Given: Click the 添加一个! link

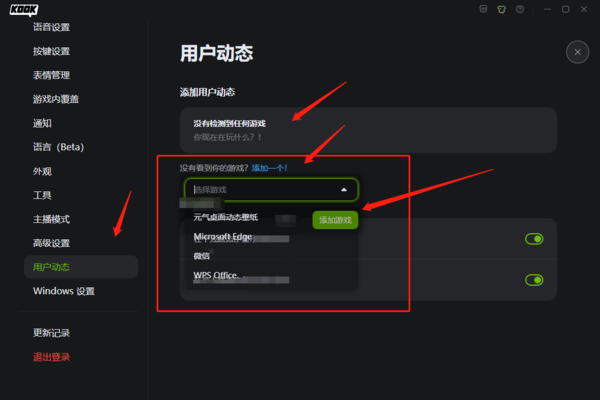Looking at the screenshot, I should [269, 168].
